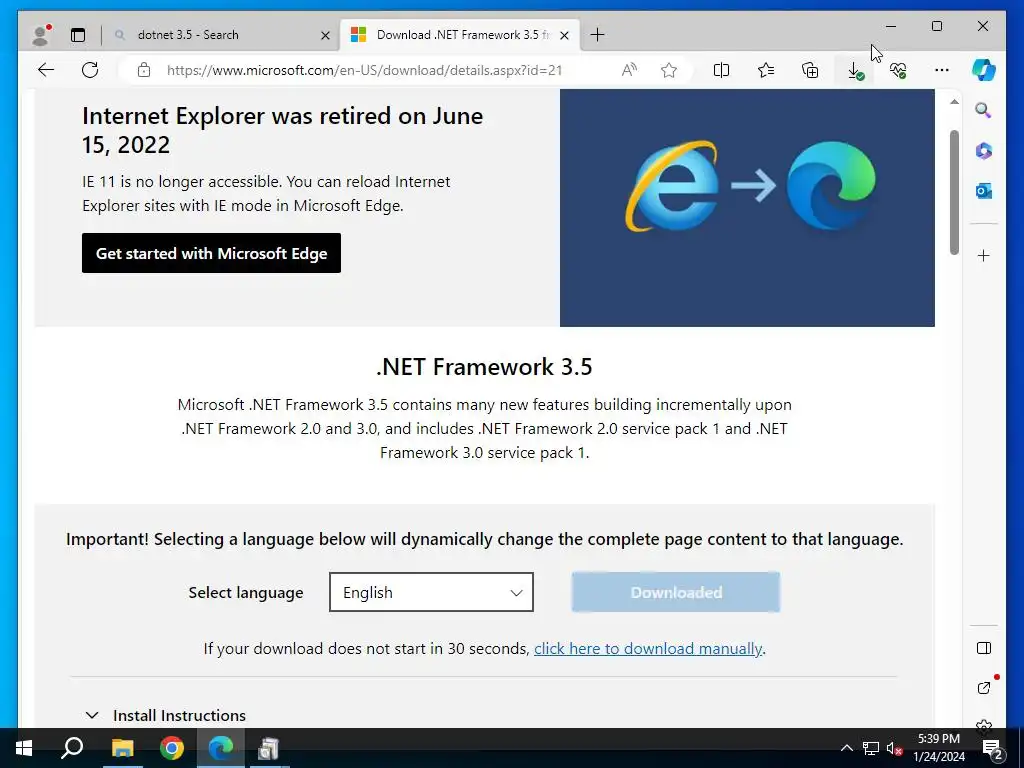Open the notification center icon
The height and width of the screenshot is (768, 1024).
[x=993, y=748]
